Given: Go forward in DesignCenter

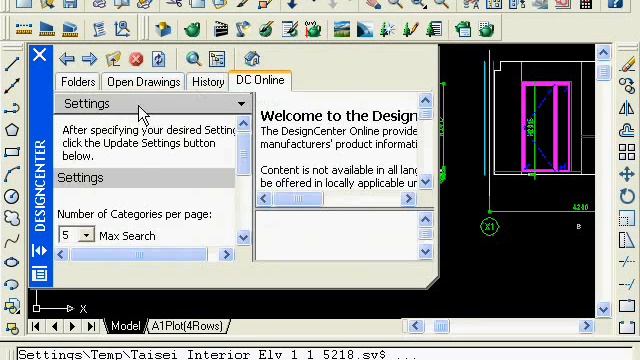Looking at the screenshot, I should [89, 59].
